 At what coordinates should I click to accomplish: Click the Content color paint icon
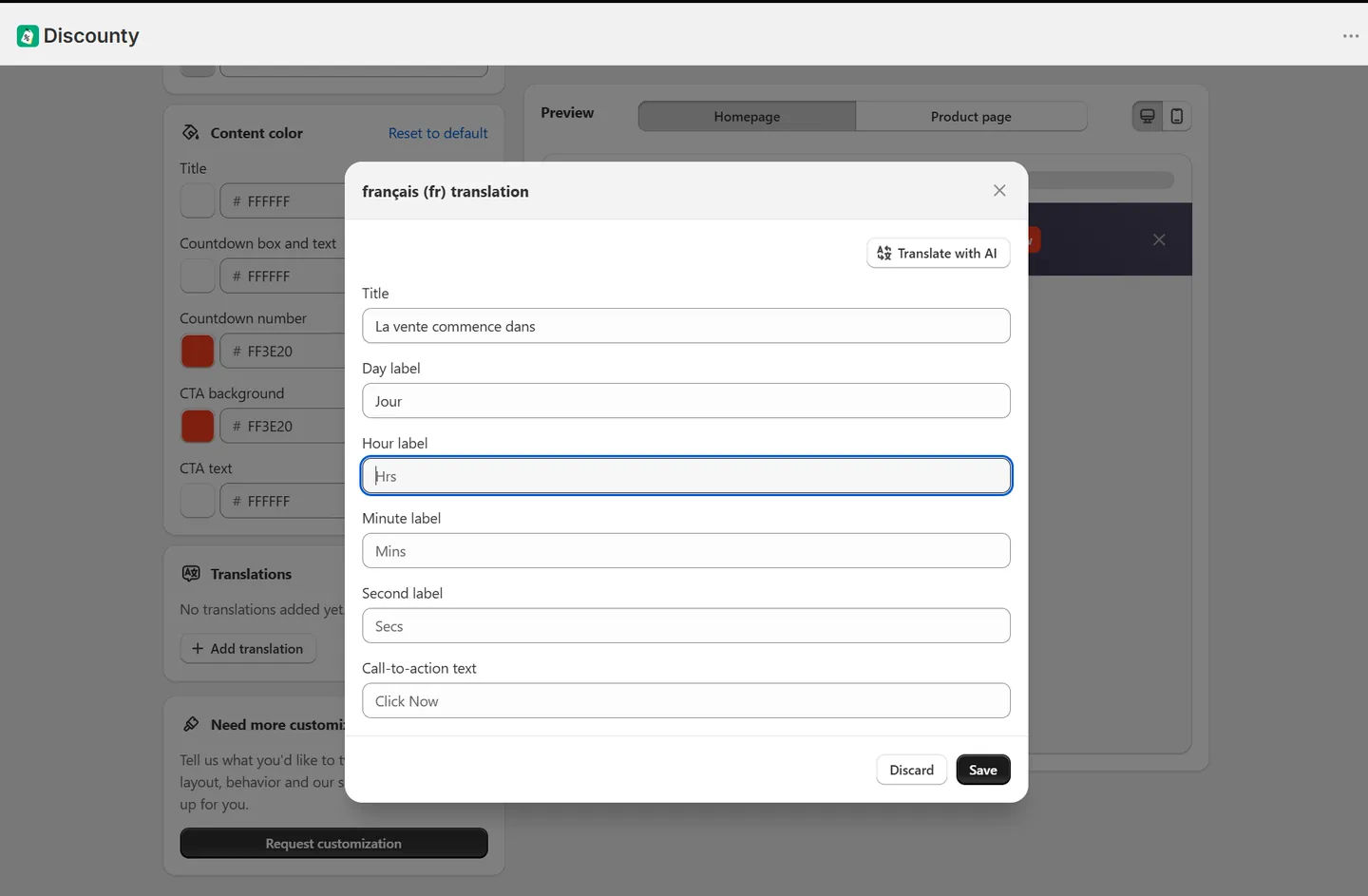click(191, 133)
